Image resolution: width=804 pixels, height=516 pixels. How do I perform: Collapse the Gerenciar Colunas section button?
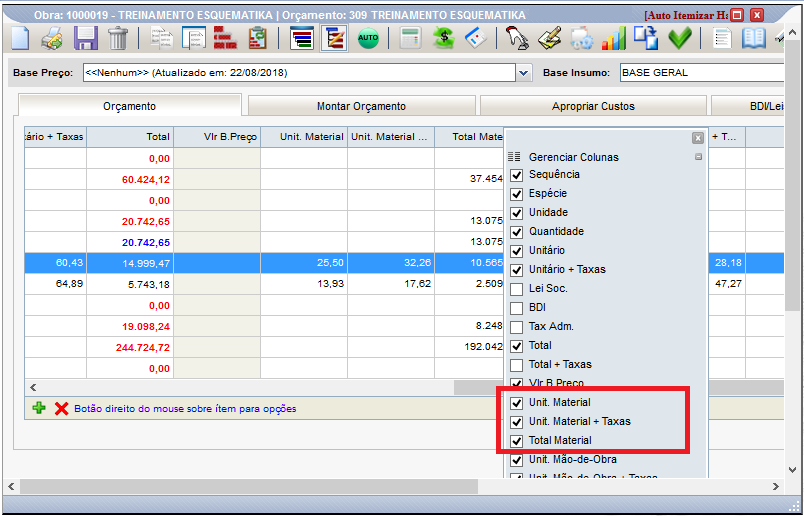698,157
